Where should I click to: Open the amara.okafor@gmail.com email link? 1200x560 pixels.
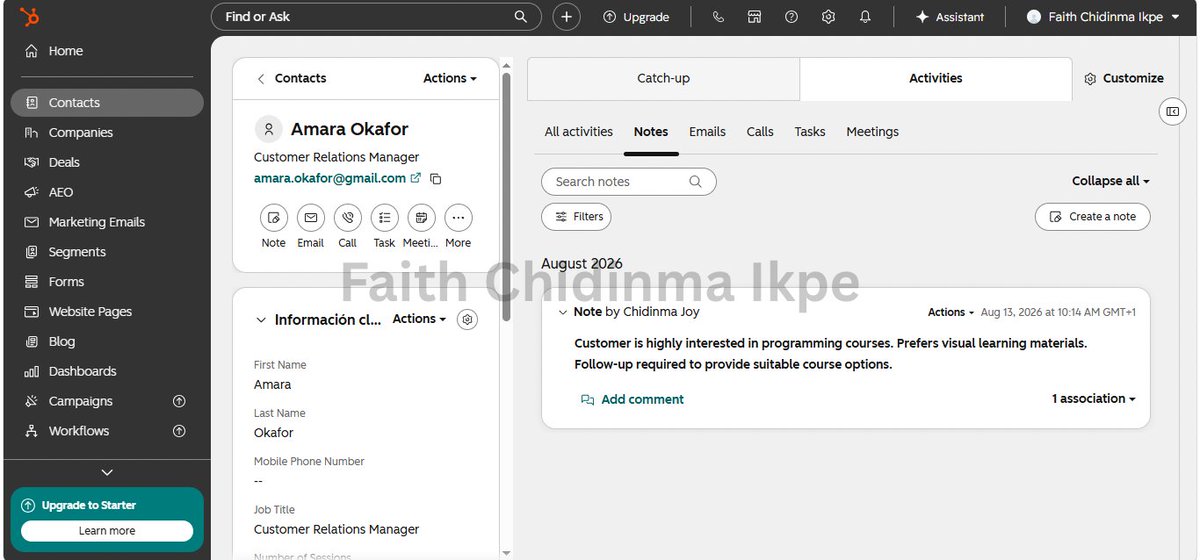click(x=330, y=178)
